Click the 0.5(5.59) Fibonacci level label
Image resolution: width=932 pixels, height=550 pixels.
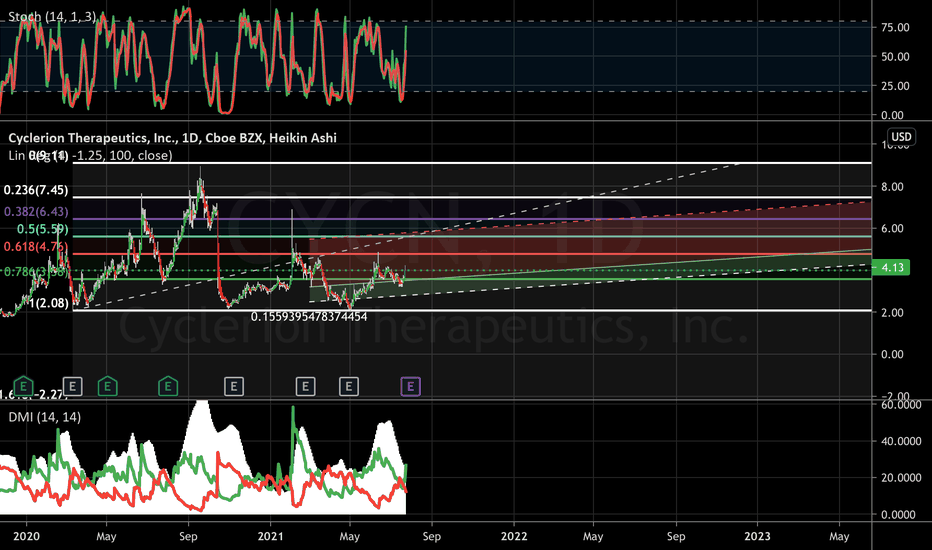42,228
